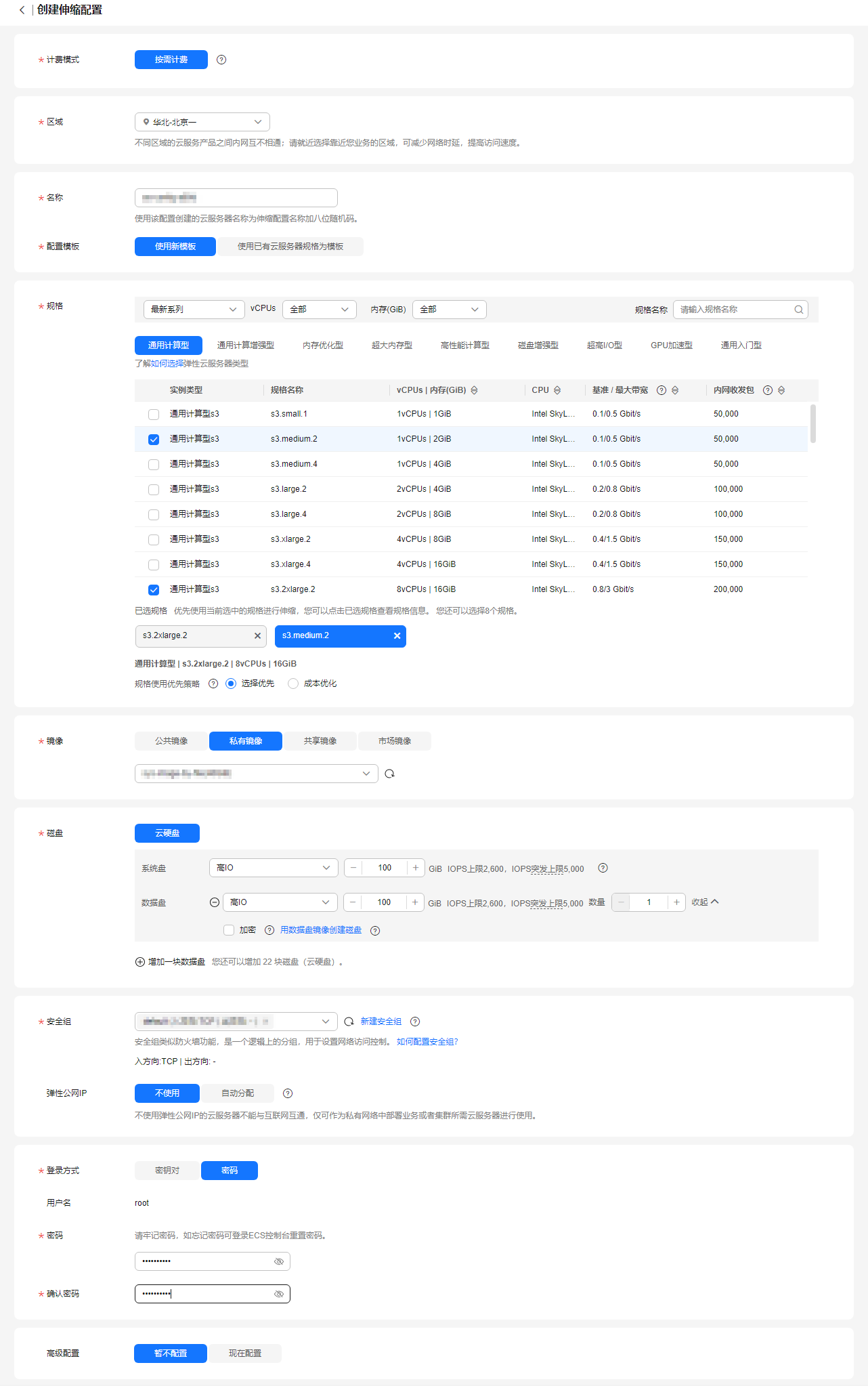Click the minus icon to remove 数据盘

pos(215,902)
